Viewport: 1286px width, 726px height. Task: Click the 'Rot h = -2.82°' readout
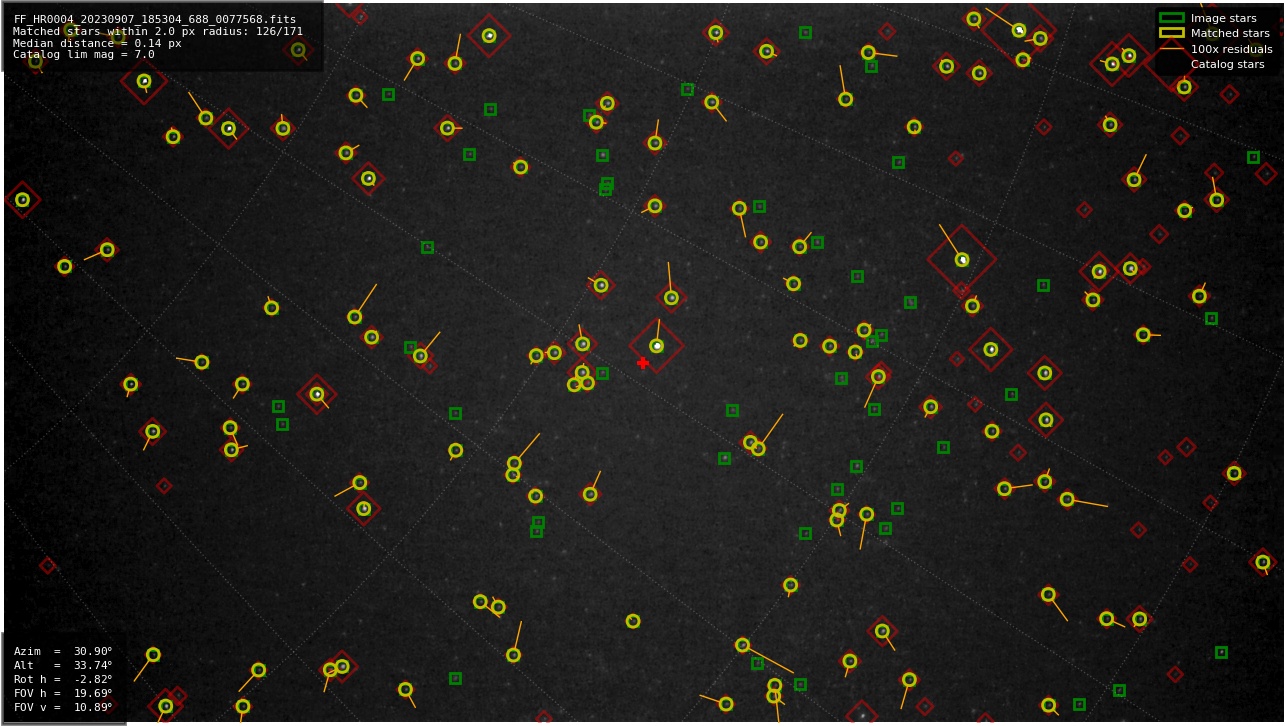(x=63, y=679)
